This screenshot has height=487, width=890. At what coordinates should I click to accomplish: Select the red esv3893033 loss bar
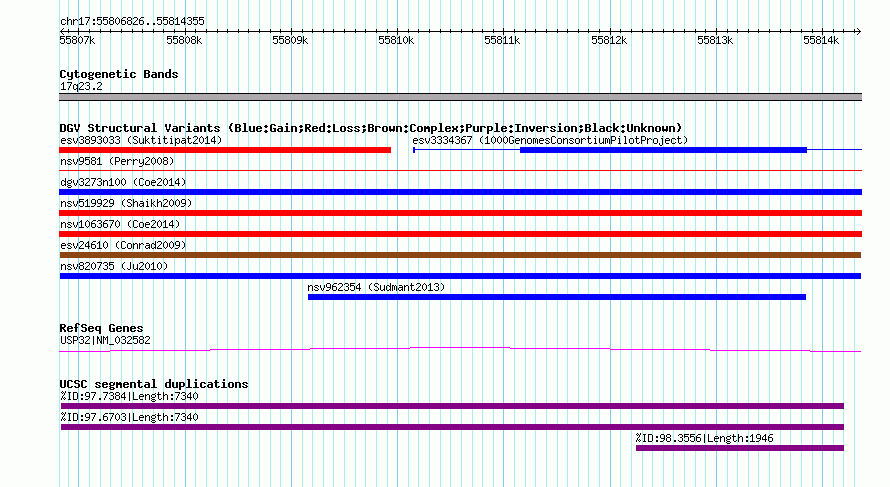pyautogui.click(x=225, y=150)
